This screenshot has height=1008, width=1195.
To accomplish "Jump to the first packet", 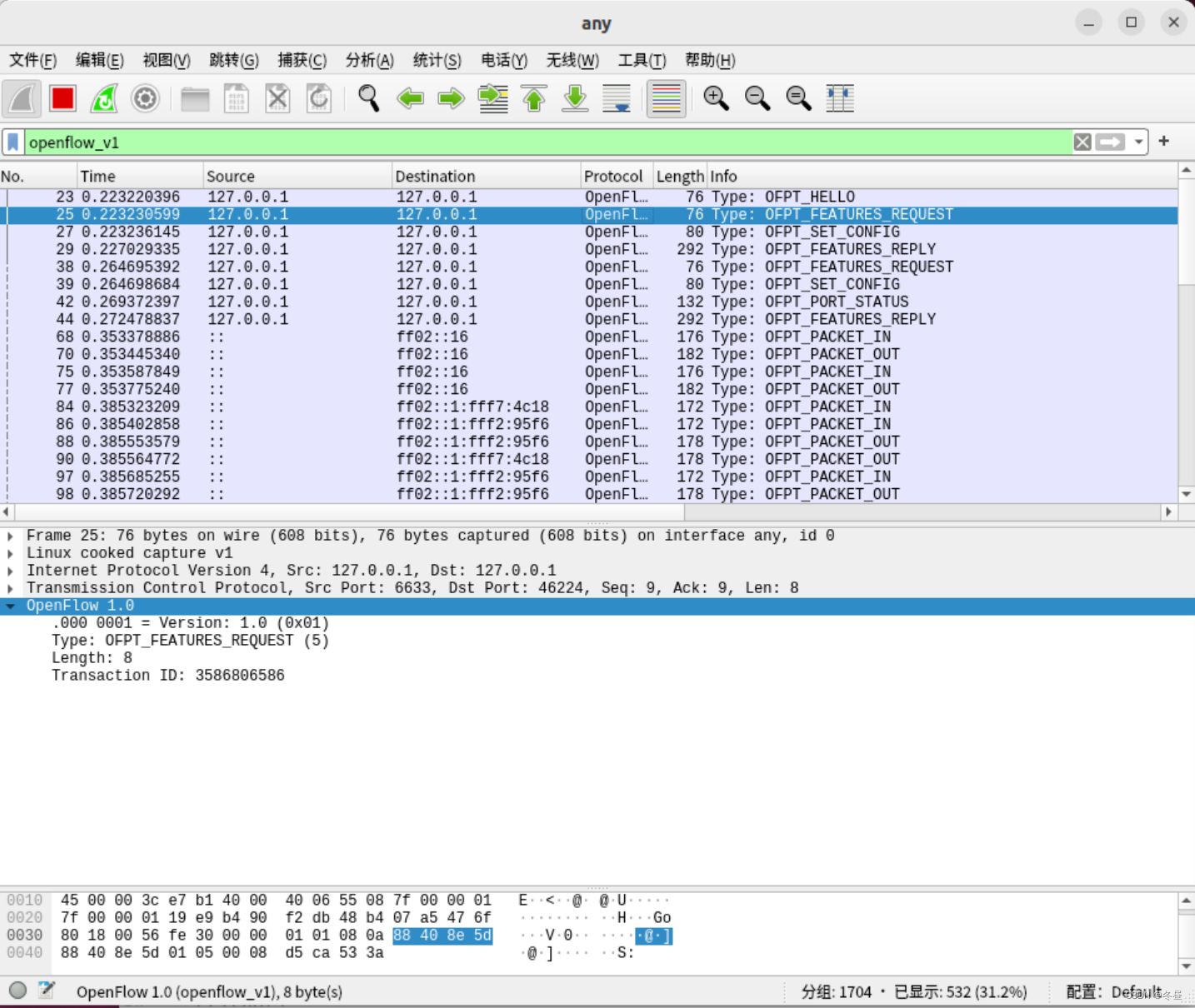I will pos(534,99).
